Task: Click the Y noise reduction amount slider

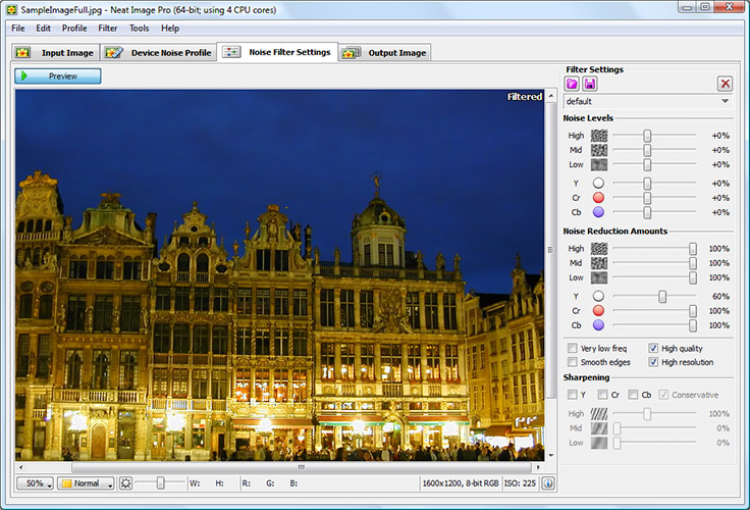Action: pyautogui.click(x=662, y=296)
